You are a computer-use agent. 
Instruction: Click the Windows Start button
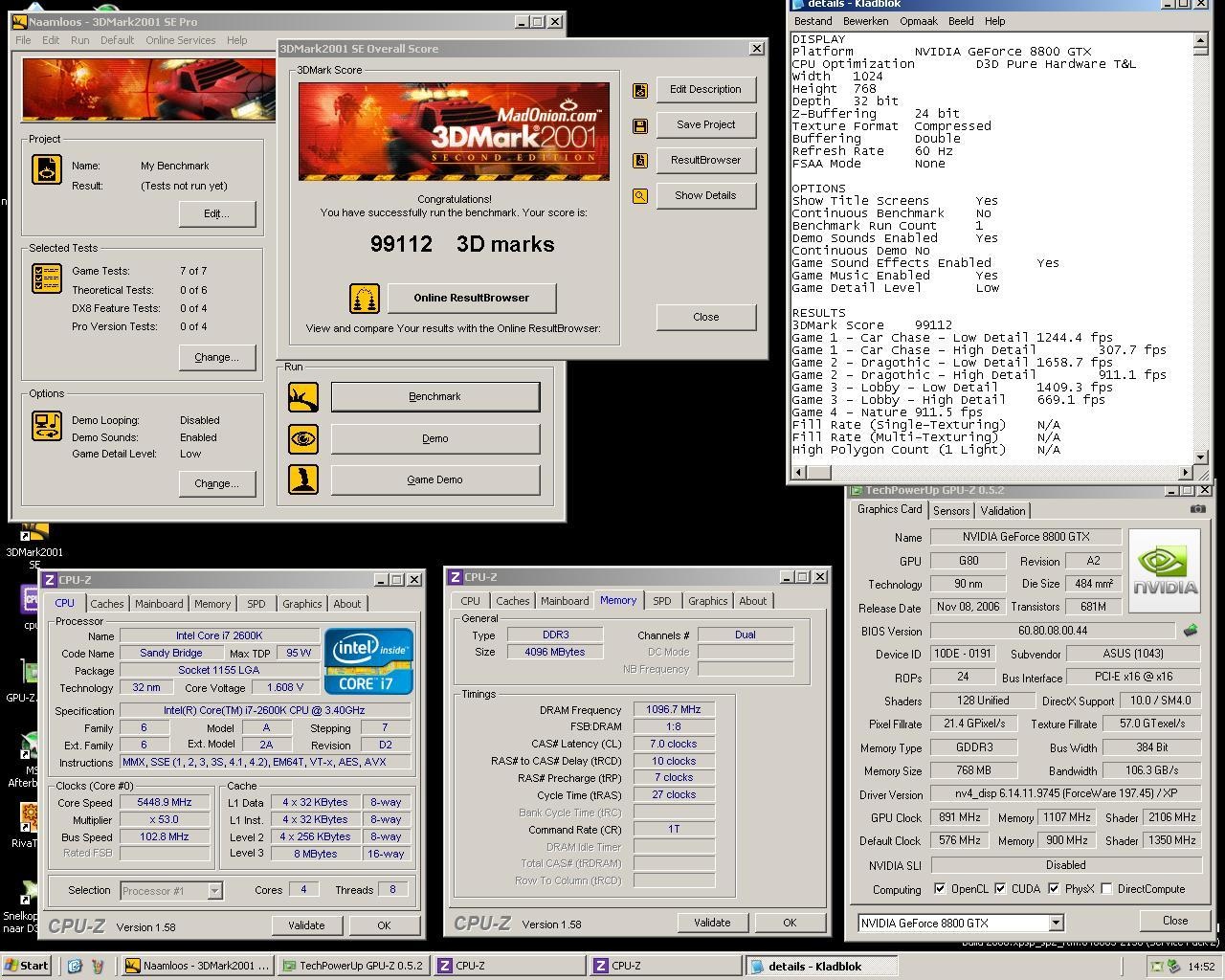[x=26, y=966]
